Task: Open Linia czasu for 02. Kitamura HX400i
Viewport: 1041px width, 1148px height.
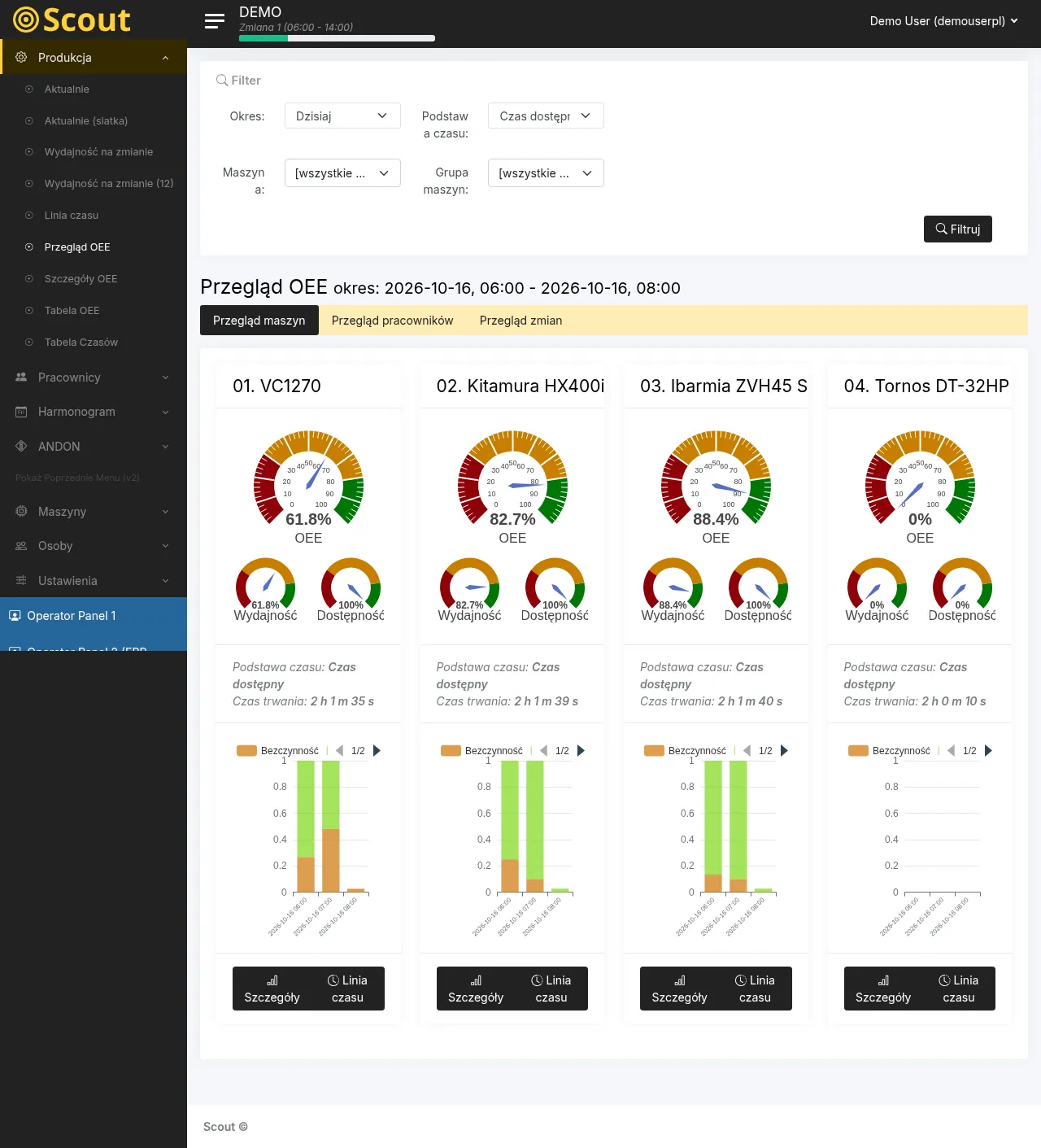Action: click(x=551, y=989)
